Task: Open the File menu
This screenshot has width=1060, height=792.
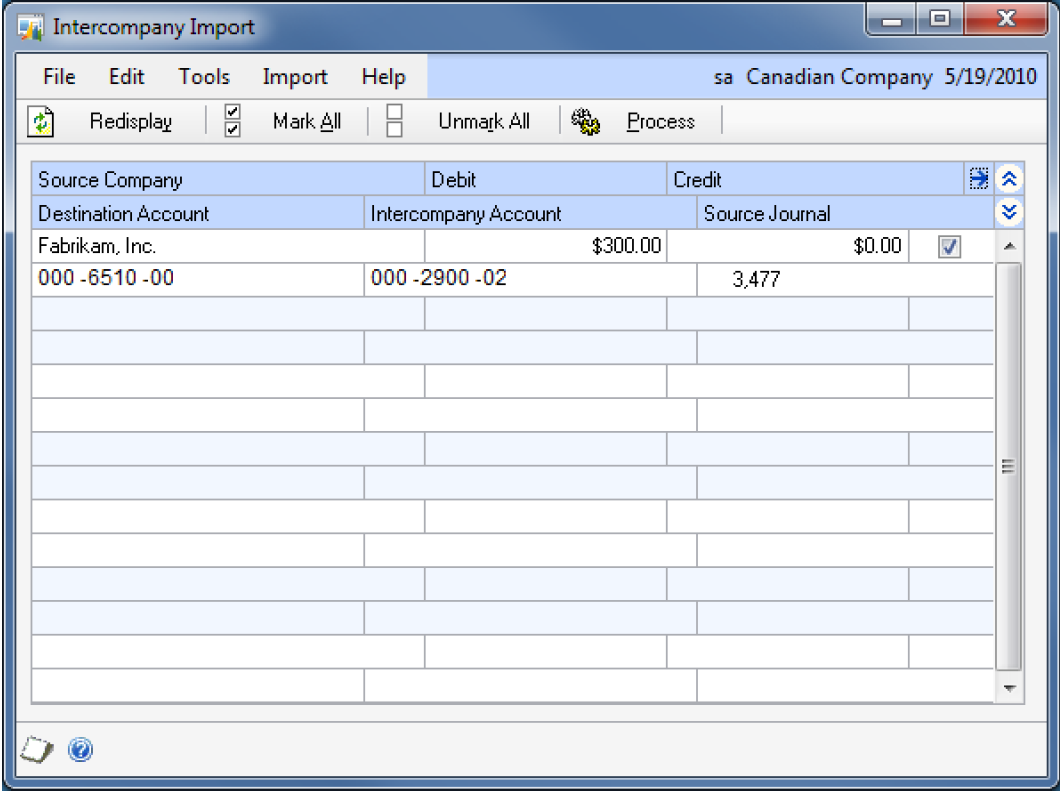Action: [x=59, y=77]
